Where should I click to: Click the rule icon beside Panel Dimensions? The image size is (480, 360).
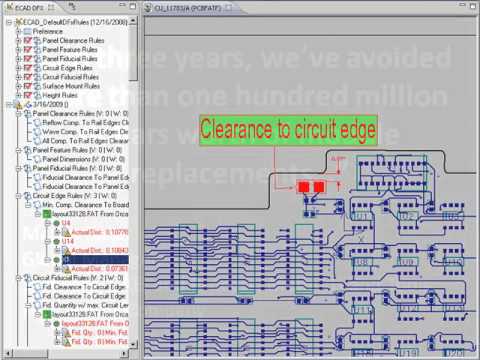(37, 159)
